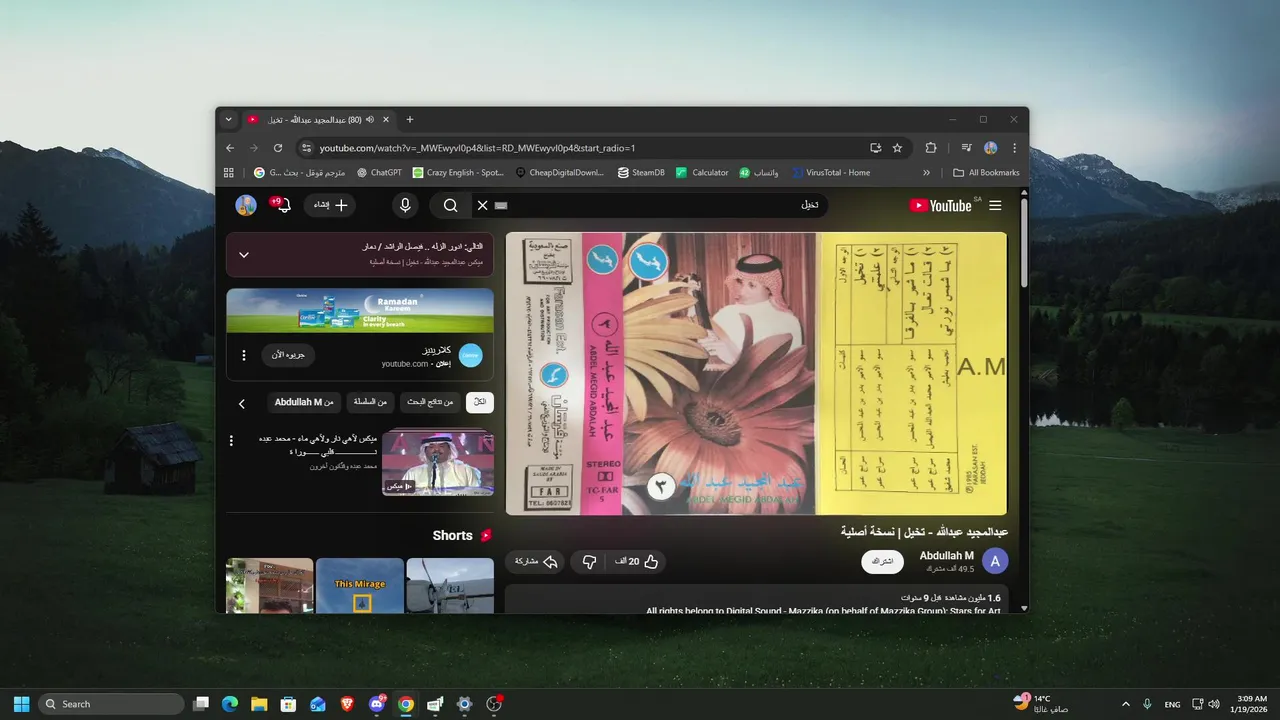Bookmark this page with the star
Screen dimensions: 1280x720
pyautogui.click(x=897, y=148)
